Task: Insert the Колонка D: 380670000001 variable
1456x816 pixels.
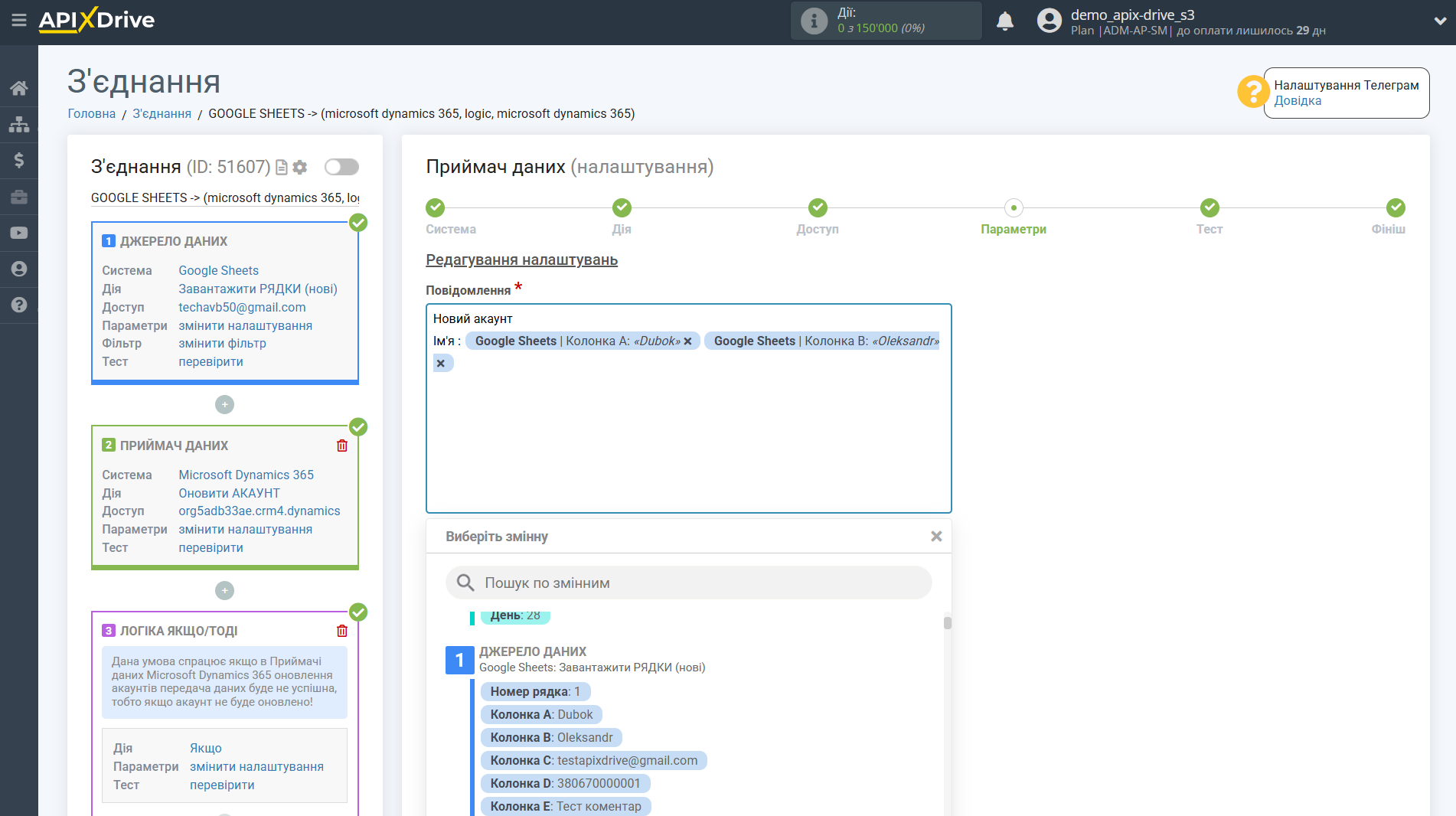Action: coord(565,783)
